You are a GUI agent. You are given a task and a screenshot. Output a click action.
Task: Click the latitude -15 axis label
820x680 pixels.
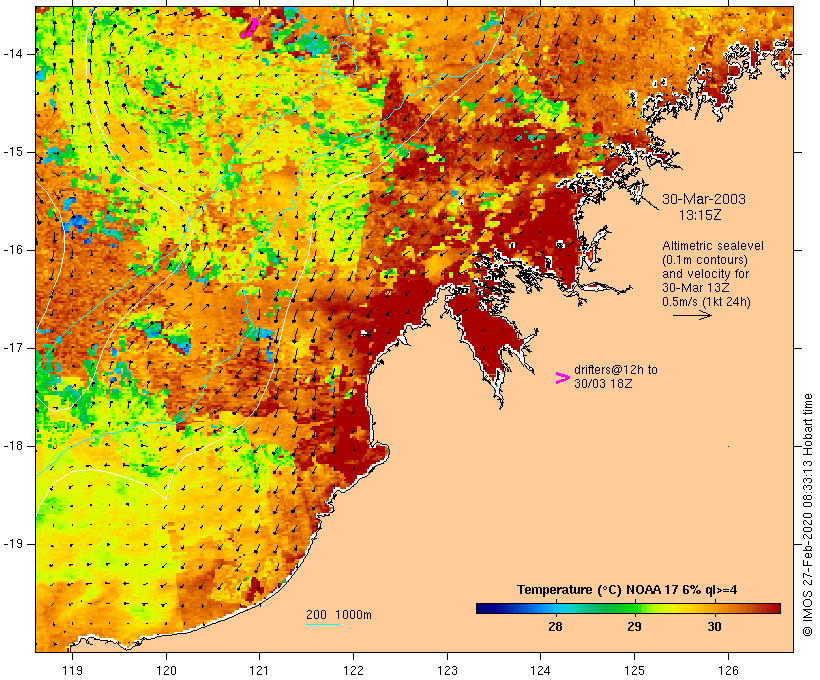click(x=13, y=152)
